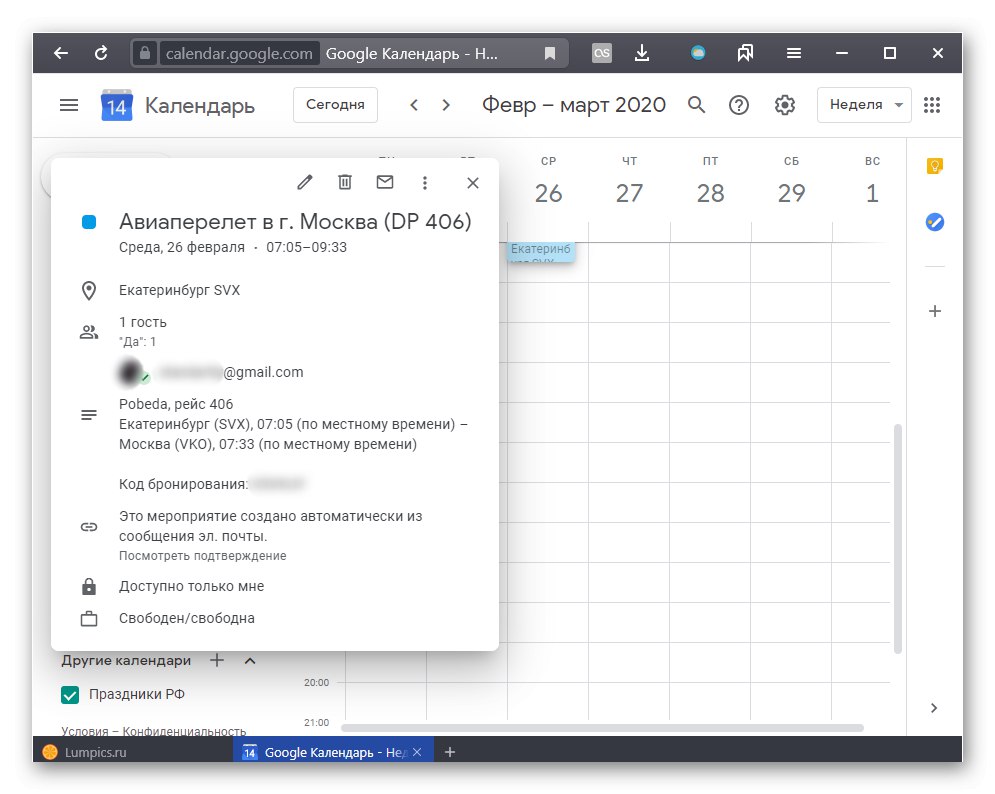Close the Google Календарь tab
This screenshot has height=794, width=995.
[x=417, y=752]
